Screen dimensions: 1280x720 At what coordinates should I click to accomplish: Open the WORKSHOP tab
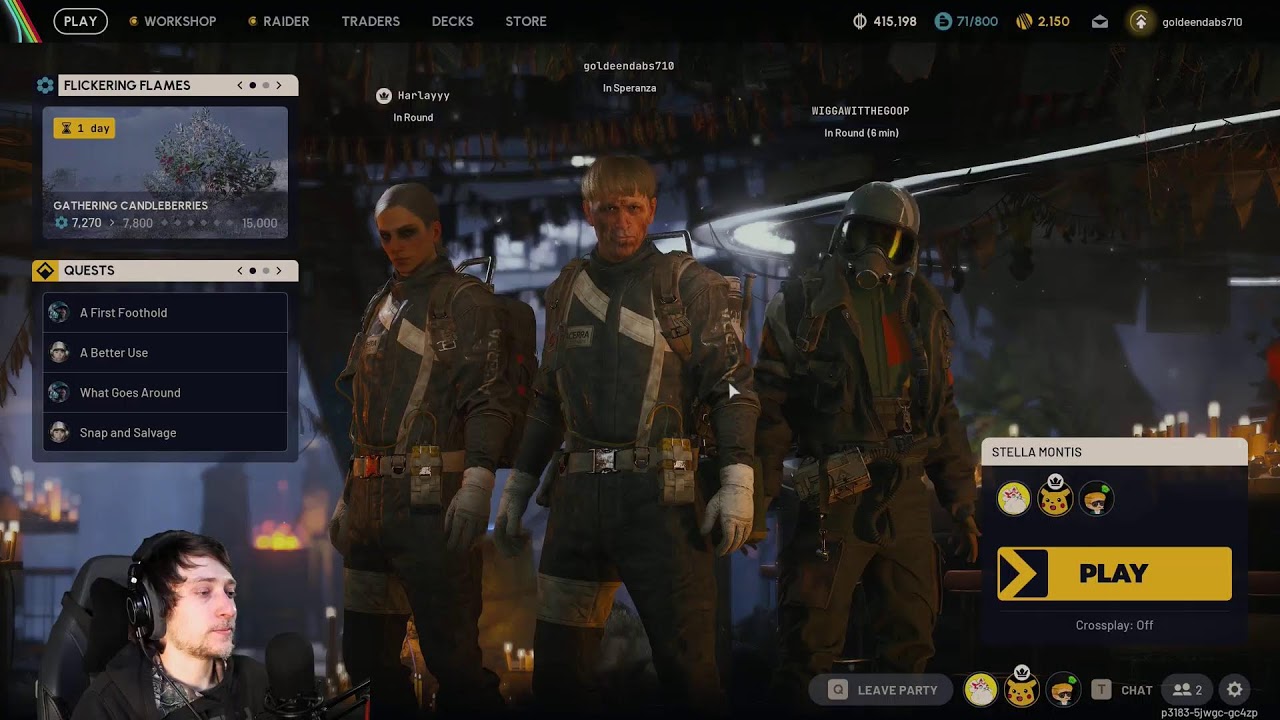[x=172, y=21]
